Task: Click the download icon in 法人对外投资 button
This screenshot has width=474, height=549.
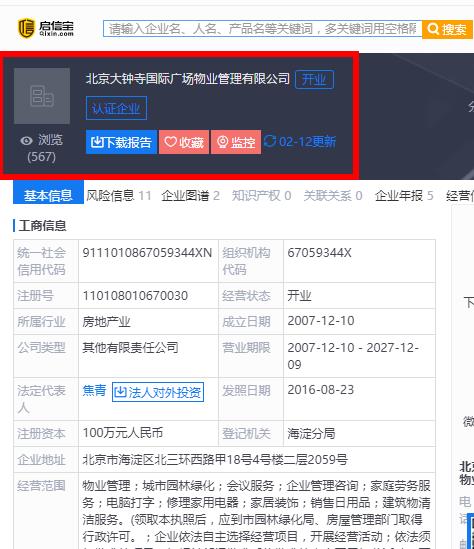Action: (120, 391)
